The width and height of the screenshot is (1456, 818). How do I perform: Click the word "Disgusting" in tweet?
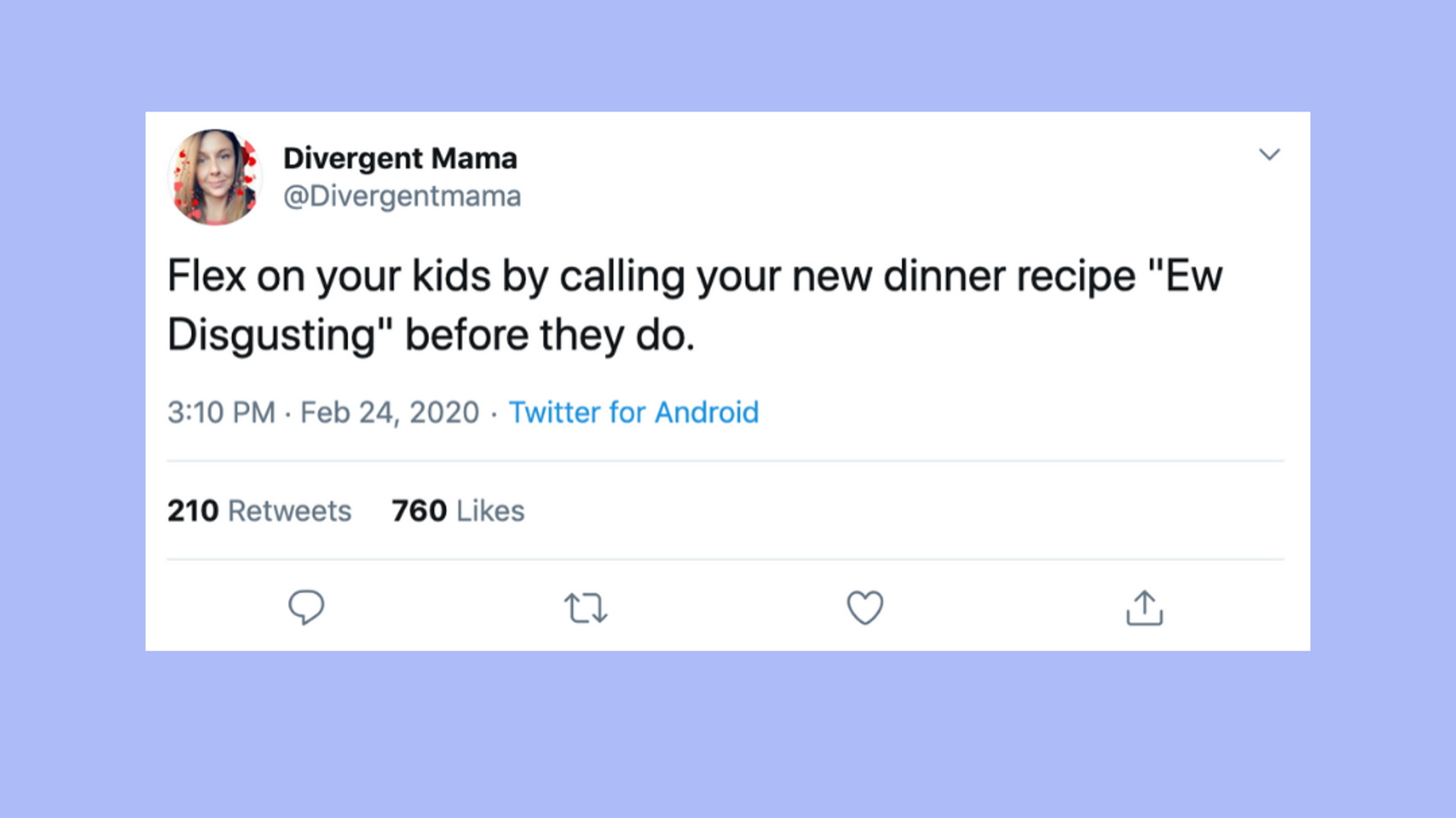tap(272, 336)
